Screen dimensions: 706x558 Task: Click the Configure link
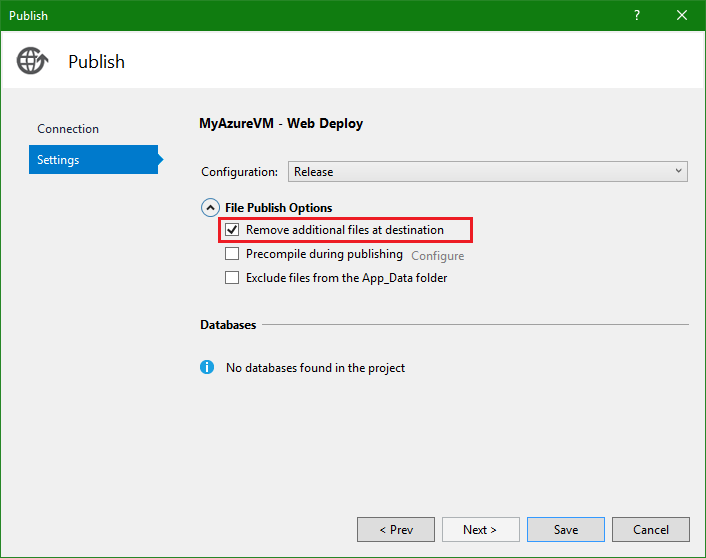tap(438, 256)
